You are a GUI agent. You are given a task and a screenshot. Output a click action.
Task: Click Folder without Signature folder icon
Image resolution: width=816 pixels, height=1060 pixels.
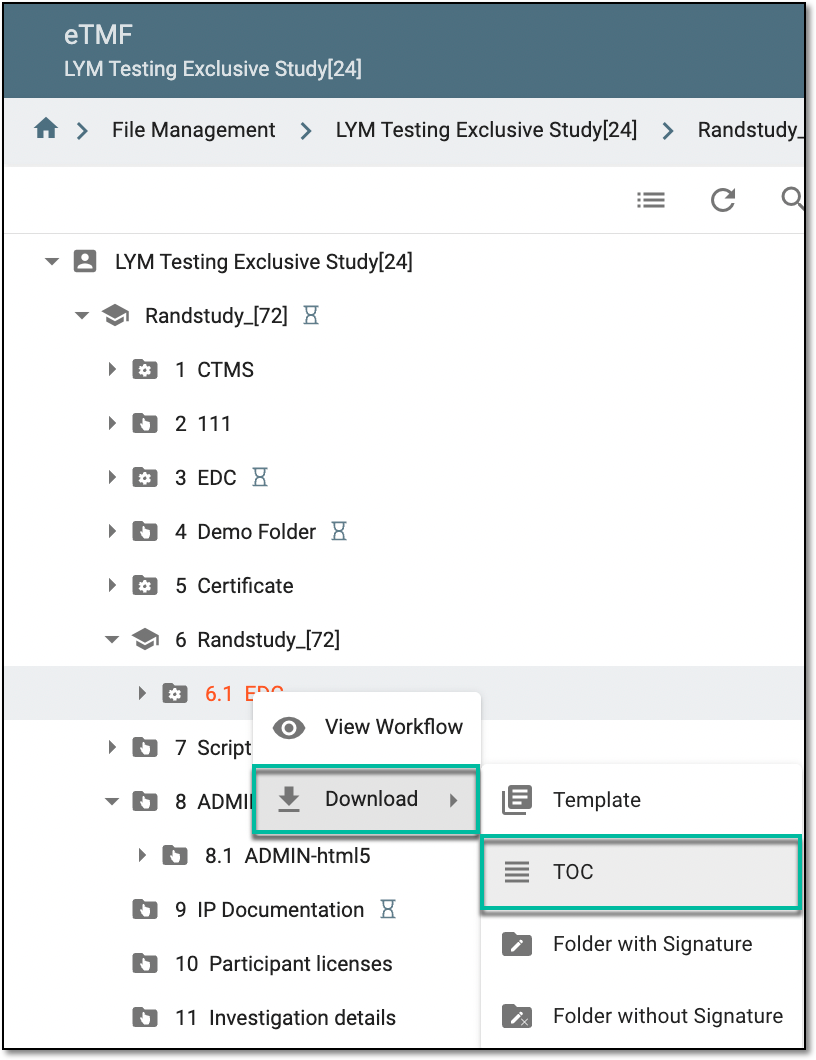(x=517, y=1015)
